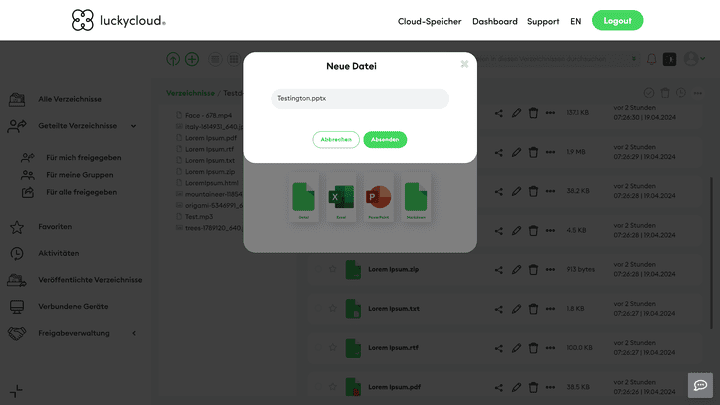
Task: Open Cloud-Speicher in top navigation
Action: (x=429, y=21)
